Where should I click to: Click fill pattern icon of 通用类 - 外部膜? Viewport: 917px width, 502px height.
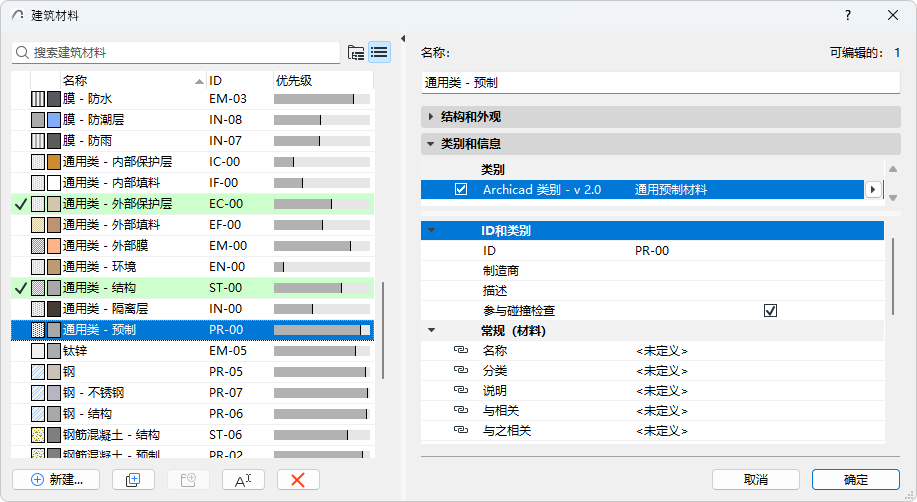pos(38,246)
